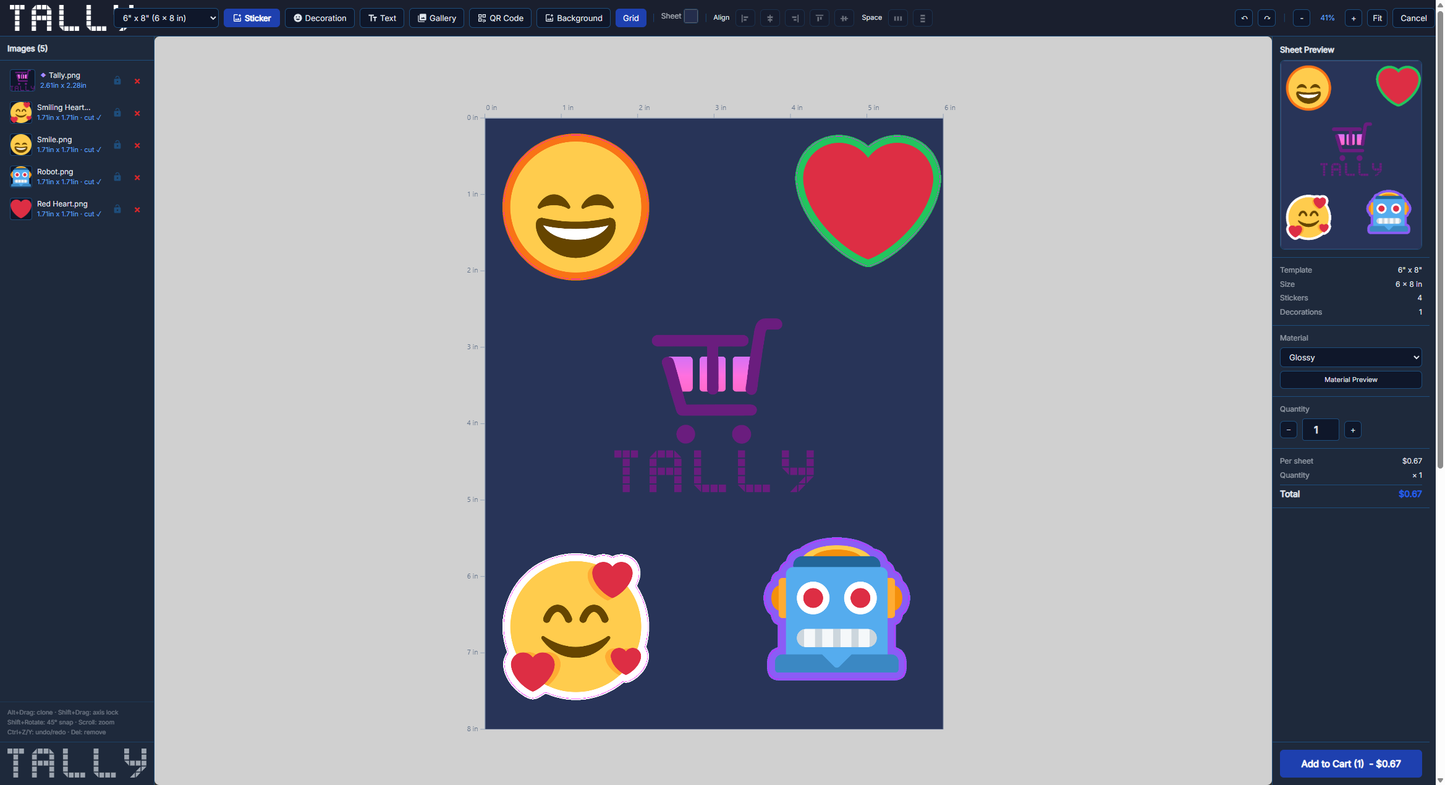1445x785 pixels.
Task: Click the Align horizontal center icon
Action: coord(770,18)
